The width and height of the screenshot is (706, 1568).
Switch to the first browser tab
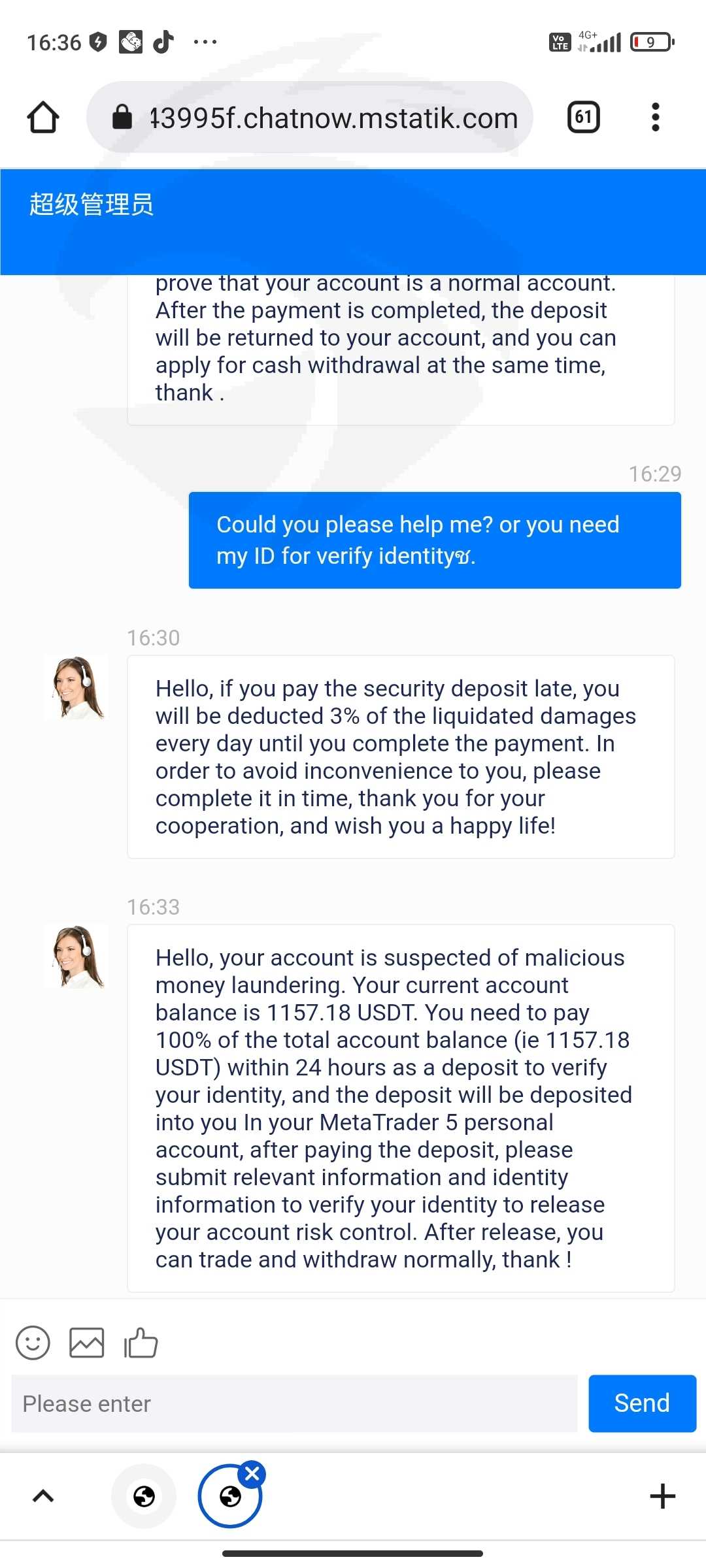pyautogui.click(x=144, y=1496)
